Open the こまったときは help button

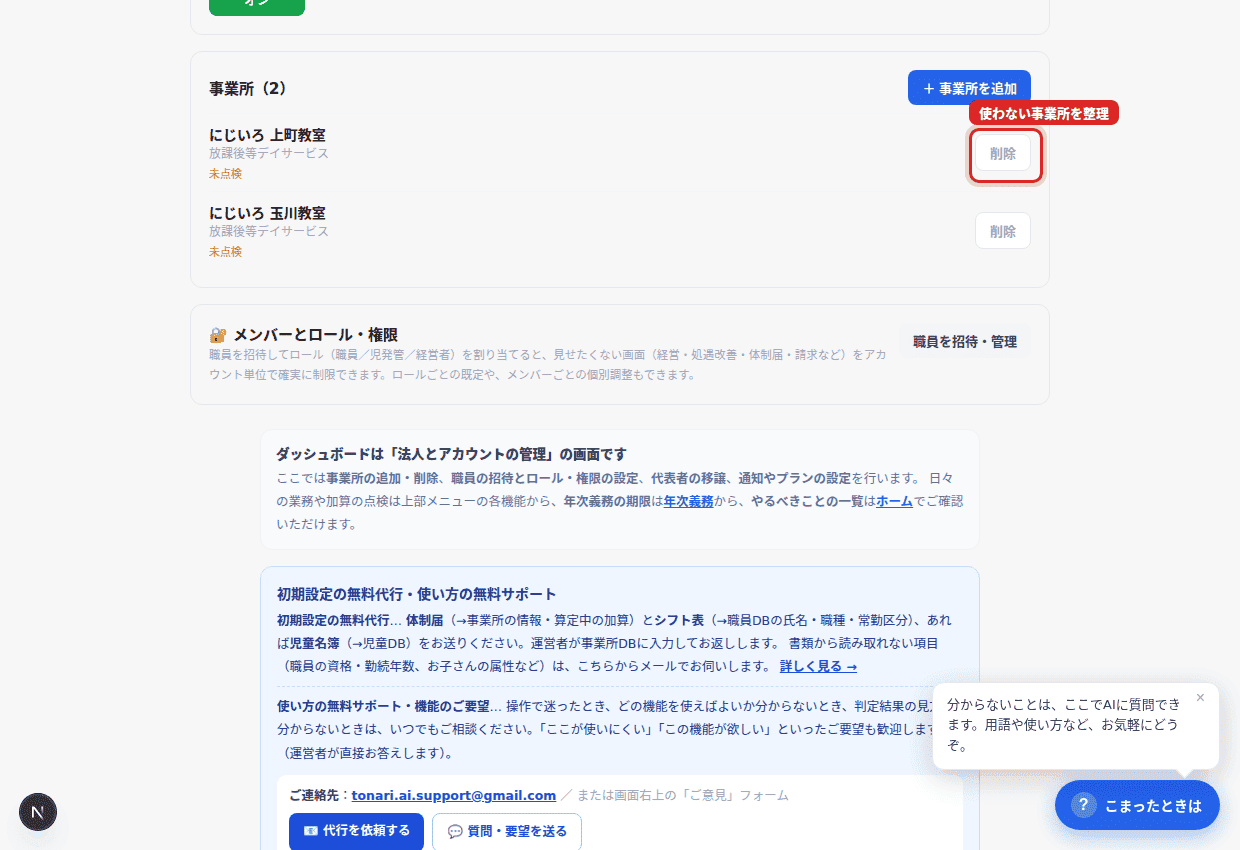pos(1137,805)
